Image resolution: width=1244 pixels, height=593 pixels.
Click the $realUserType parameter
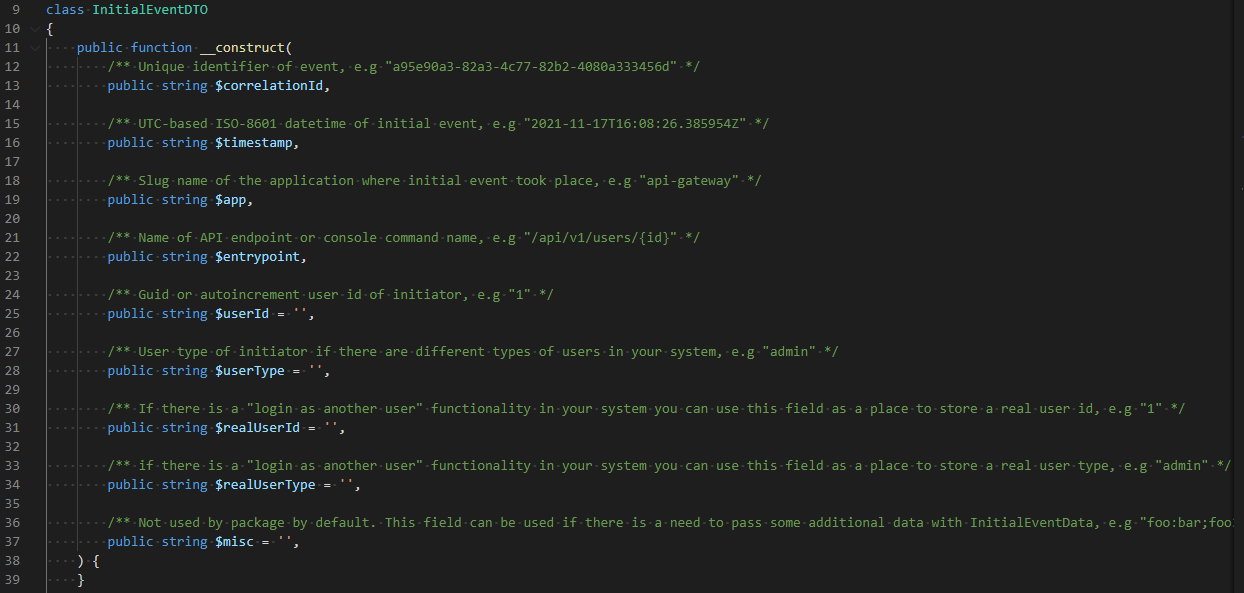pyautogui.click(x=267, y=485)
